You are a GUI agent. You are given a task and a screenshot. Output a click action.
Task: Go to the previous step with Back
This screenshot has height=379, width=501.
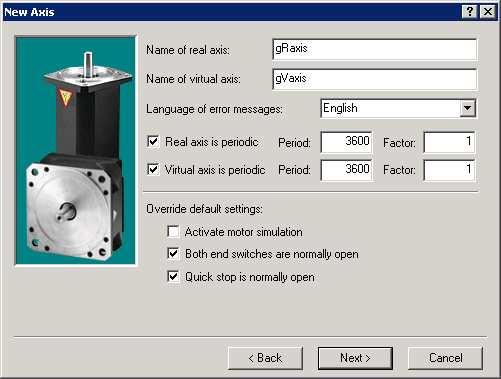265,358
